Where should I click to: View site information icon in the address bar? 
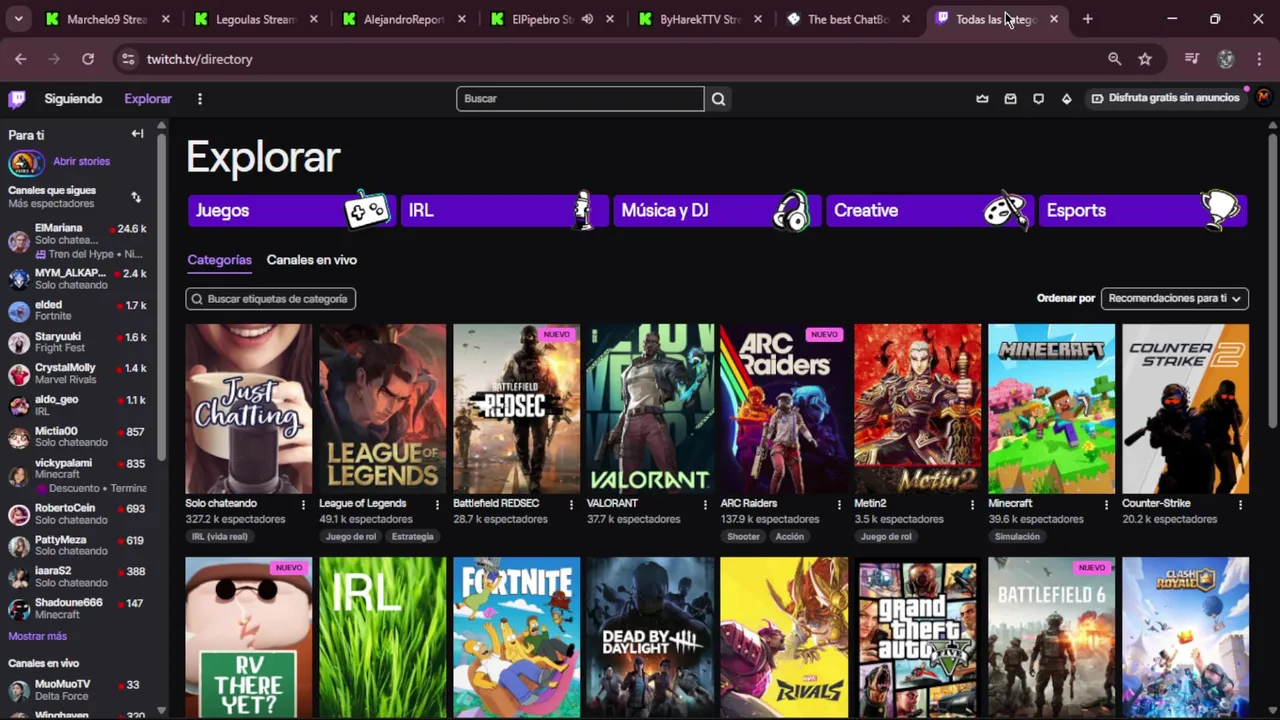coord(127,59)
